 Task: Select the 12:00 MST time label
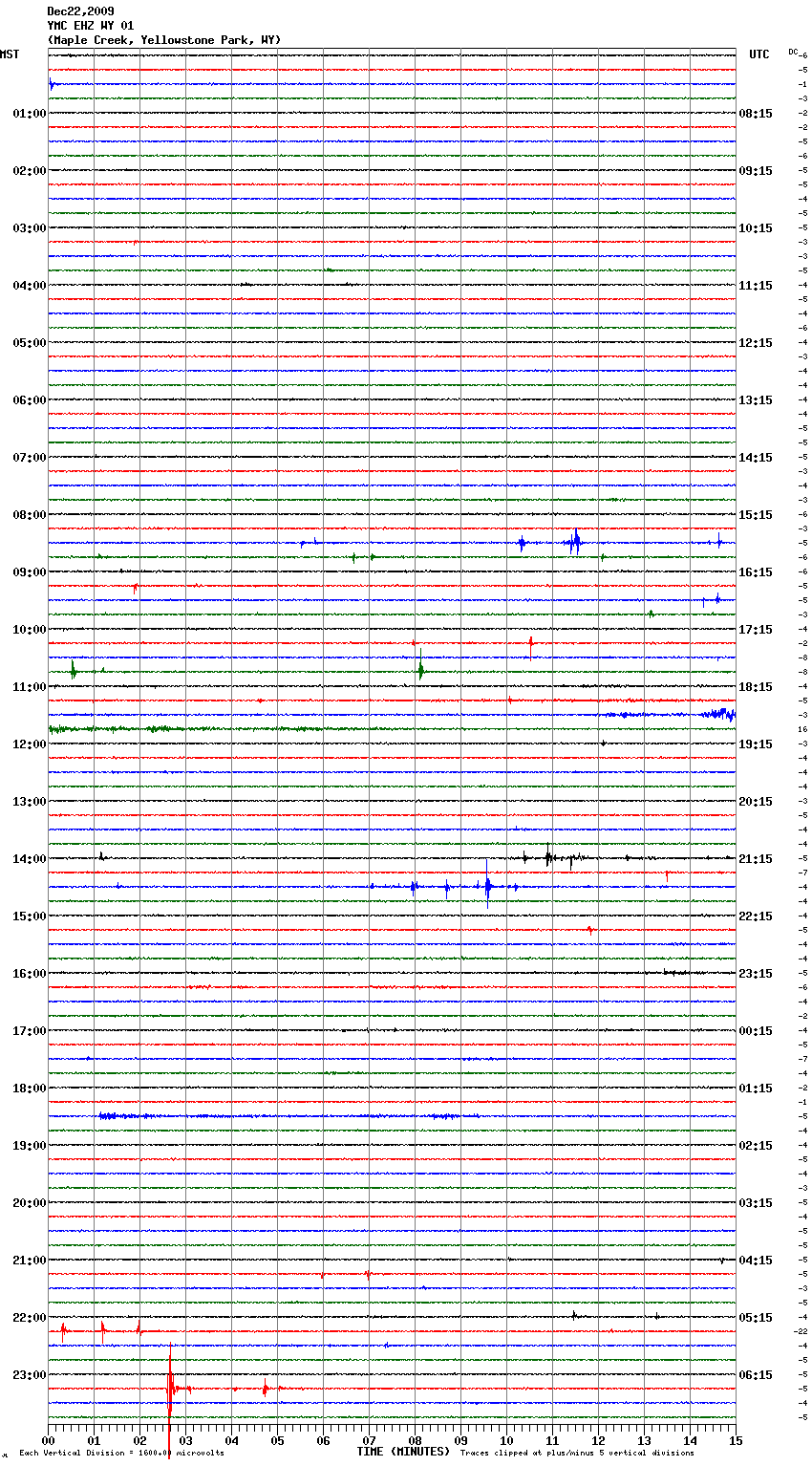(30, 744)
